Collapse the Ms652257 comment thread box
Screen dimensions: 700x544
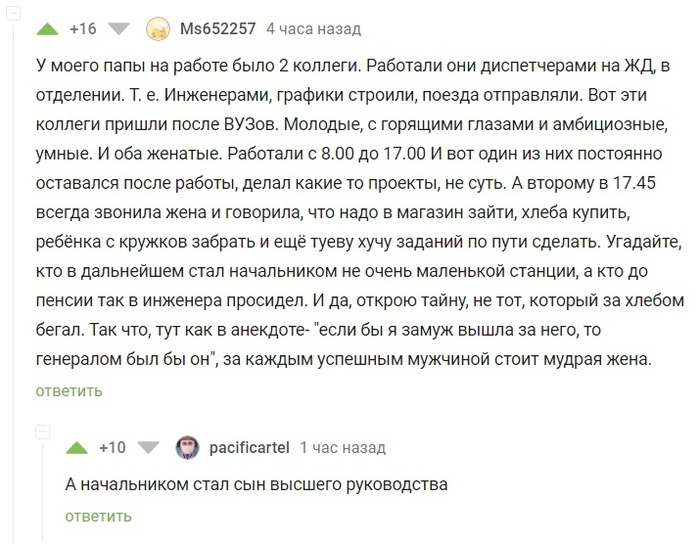14,12
